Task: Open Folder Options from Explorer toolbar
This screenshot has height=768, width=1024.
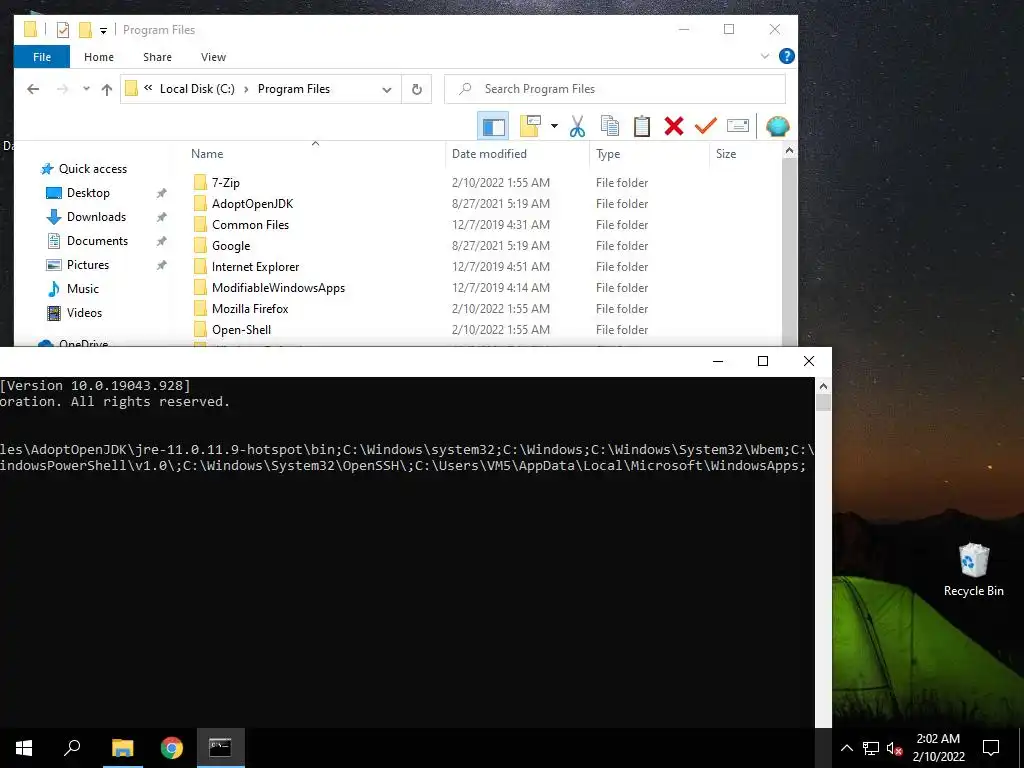Action: (530, 126)
